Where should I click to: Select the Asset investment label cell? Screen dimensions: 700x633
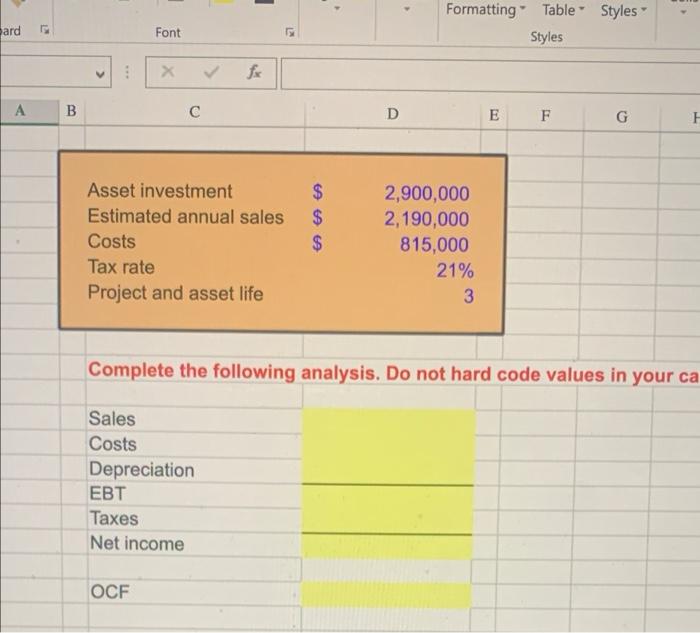coord(160,191)
